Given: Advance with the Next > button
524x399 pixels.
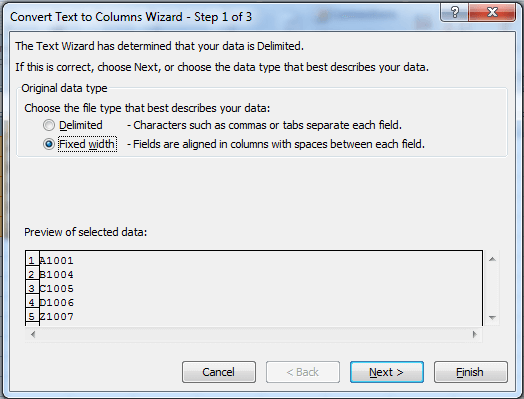Looking at the screenshot, I should [387, 372].
